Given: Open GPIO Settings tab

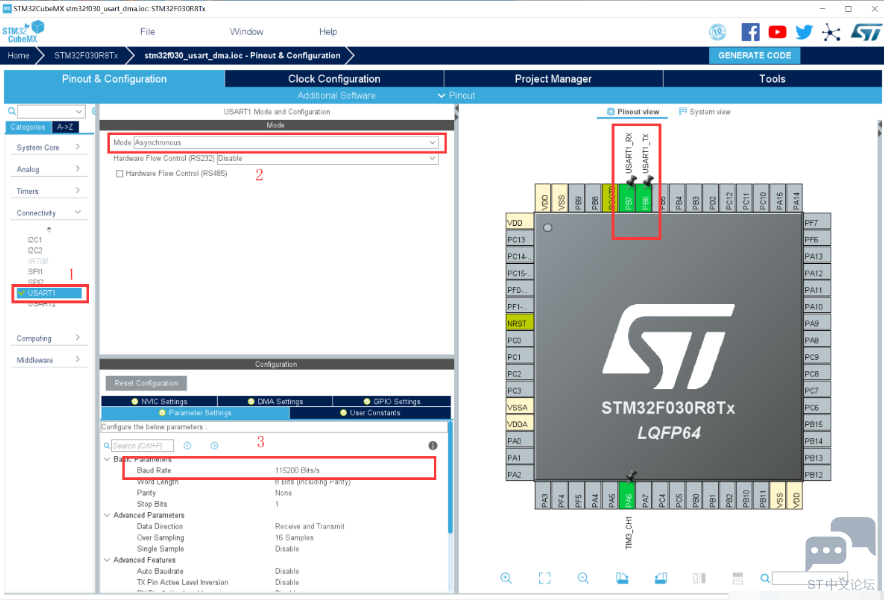Looking at the screenshot, I should tap(392, 402).
